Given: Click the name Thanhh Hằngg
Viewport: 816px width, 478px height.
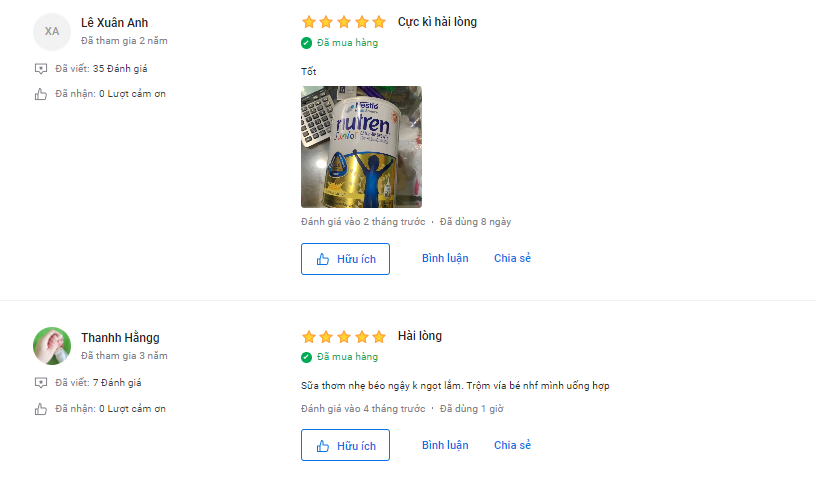Looking at the screenshot, I should click(x=120, y=338).
